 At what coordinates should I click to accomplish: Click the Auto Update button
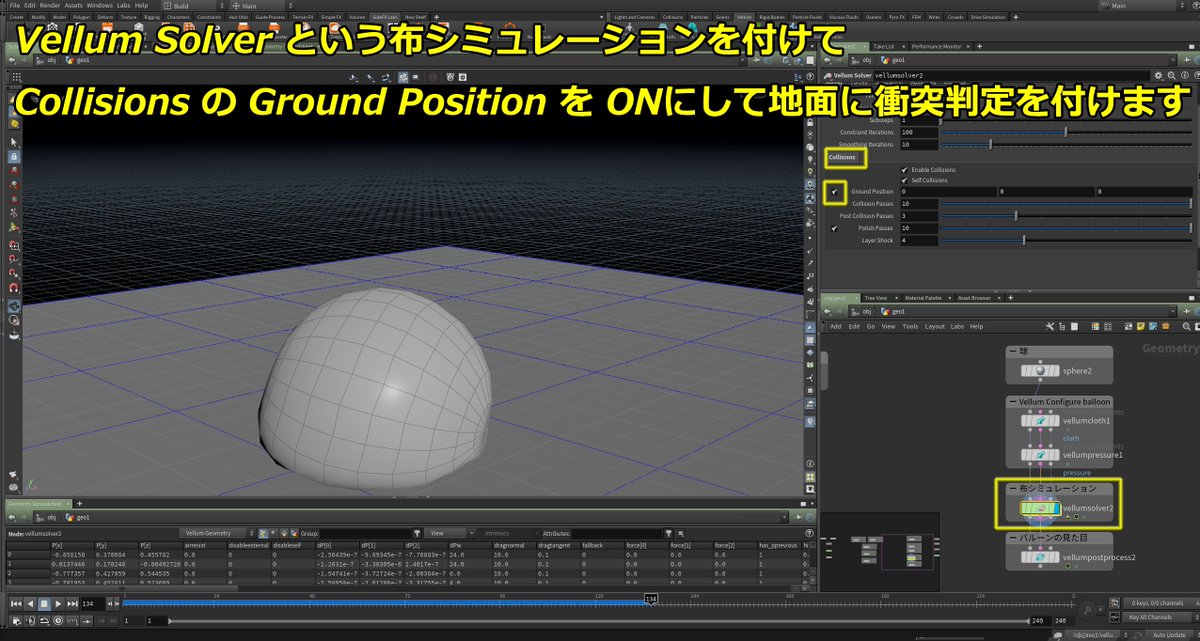pyautogui.click(x=1168, y=635)
